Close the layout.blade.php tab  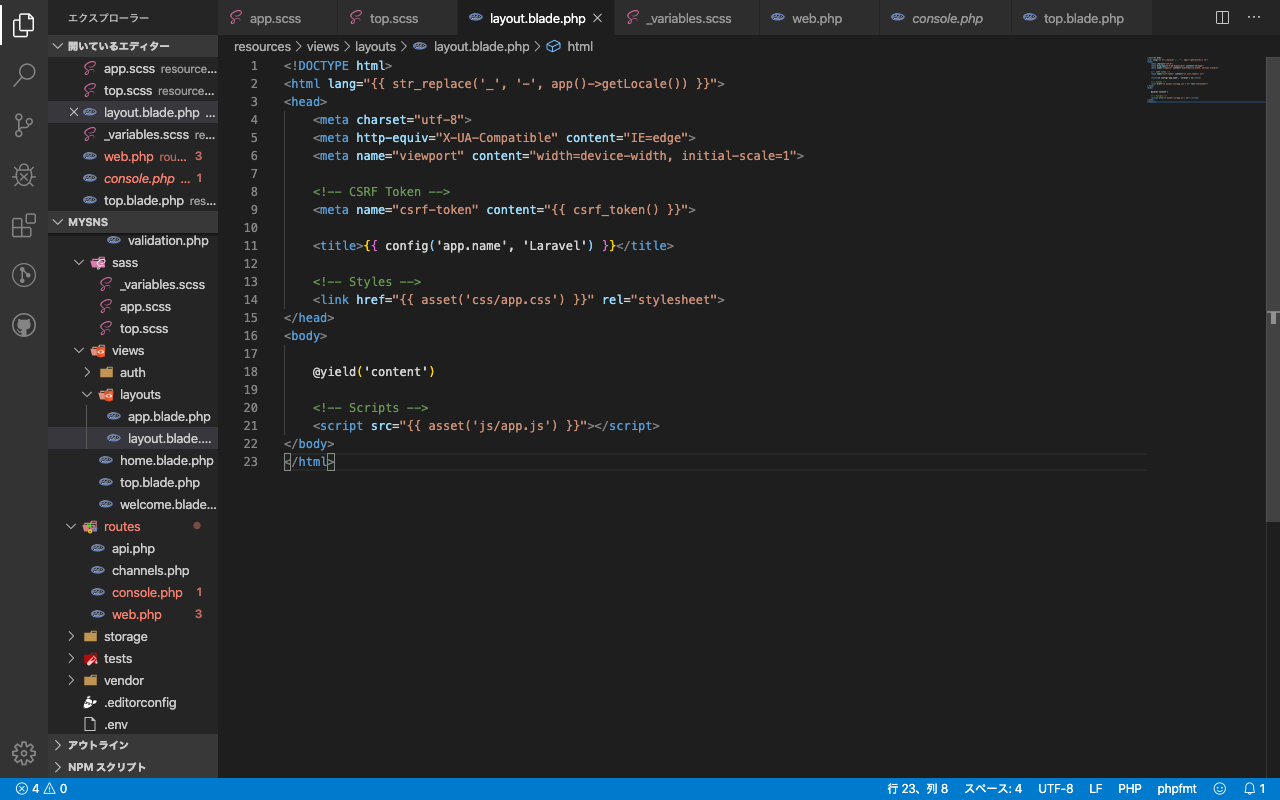coord(598,19)
